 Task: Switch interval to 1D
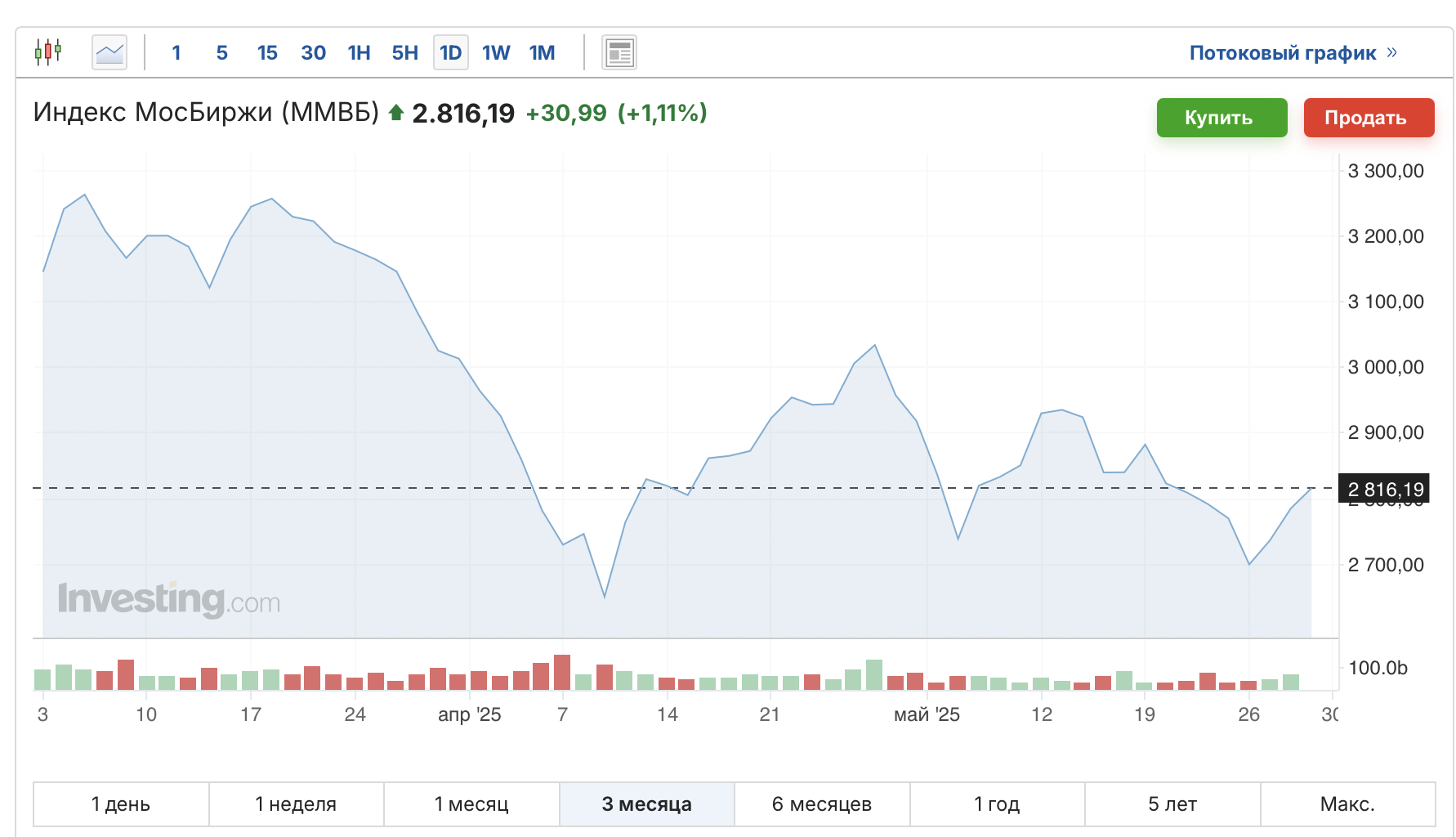click(451, 53)
